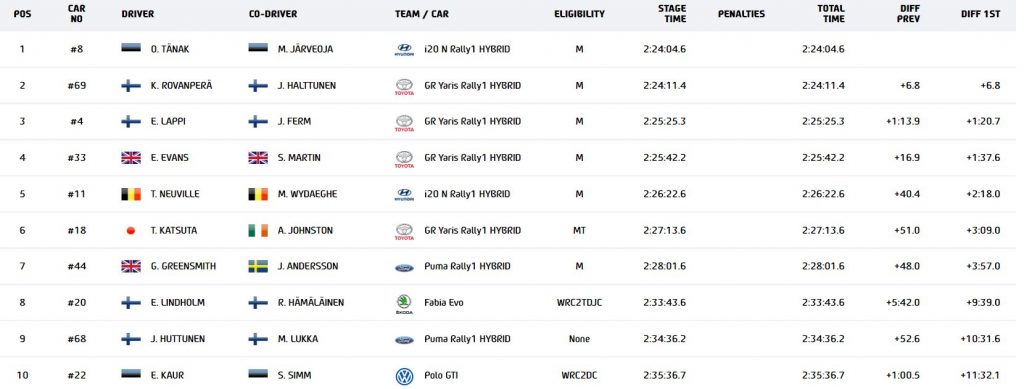This screenshot has width=1024, height=389.
Task: Open driver O. TÄNAK's name link
Action: click(x=170, y=49)
